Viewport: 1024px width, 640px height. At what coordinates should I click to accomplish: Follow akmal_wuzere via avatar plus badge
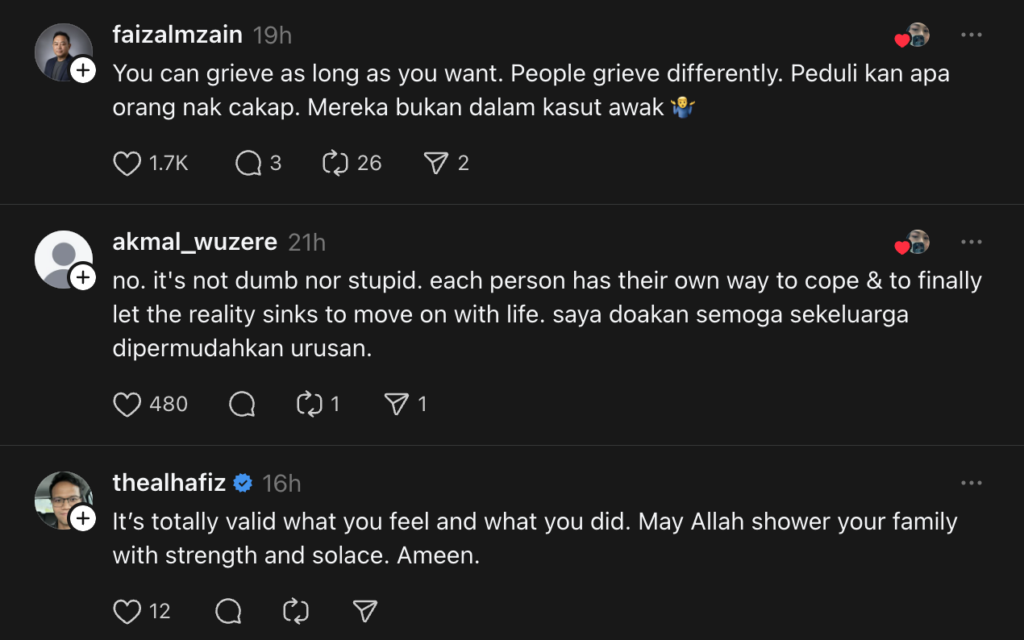coord(83,278)
